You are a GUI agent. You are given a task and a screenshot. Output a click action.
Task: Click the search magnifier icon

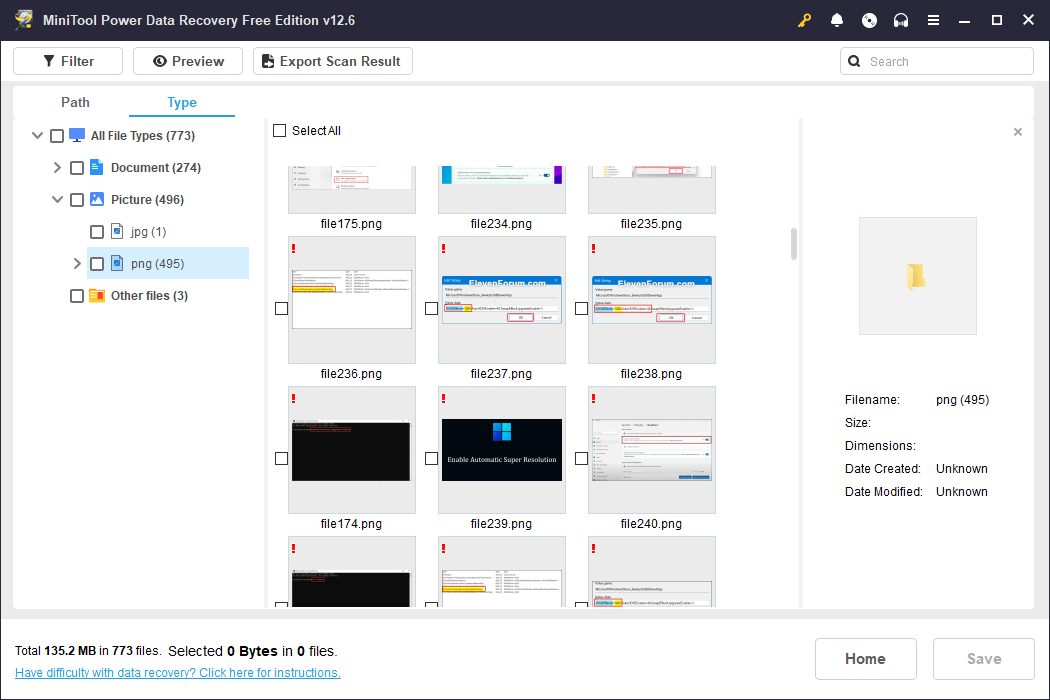coord(853,61)
